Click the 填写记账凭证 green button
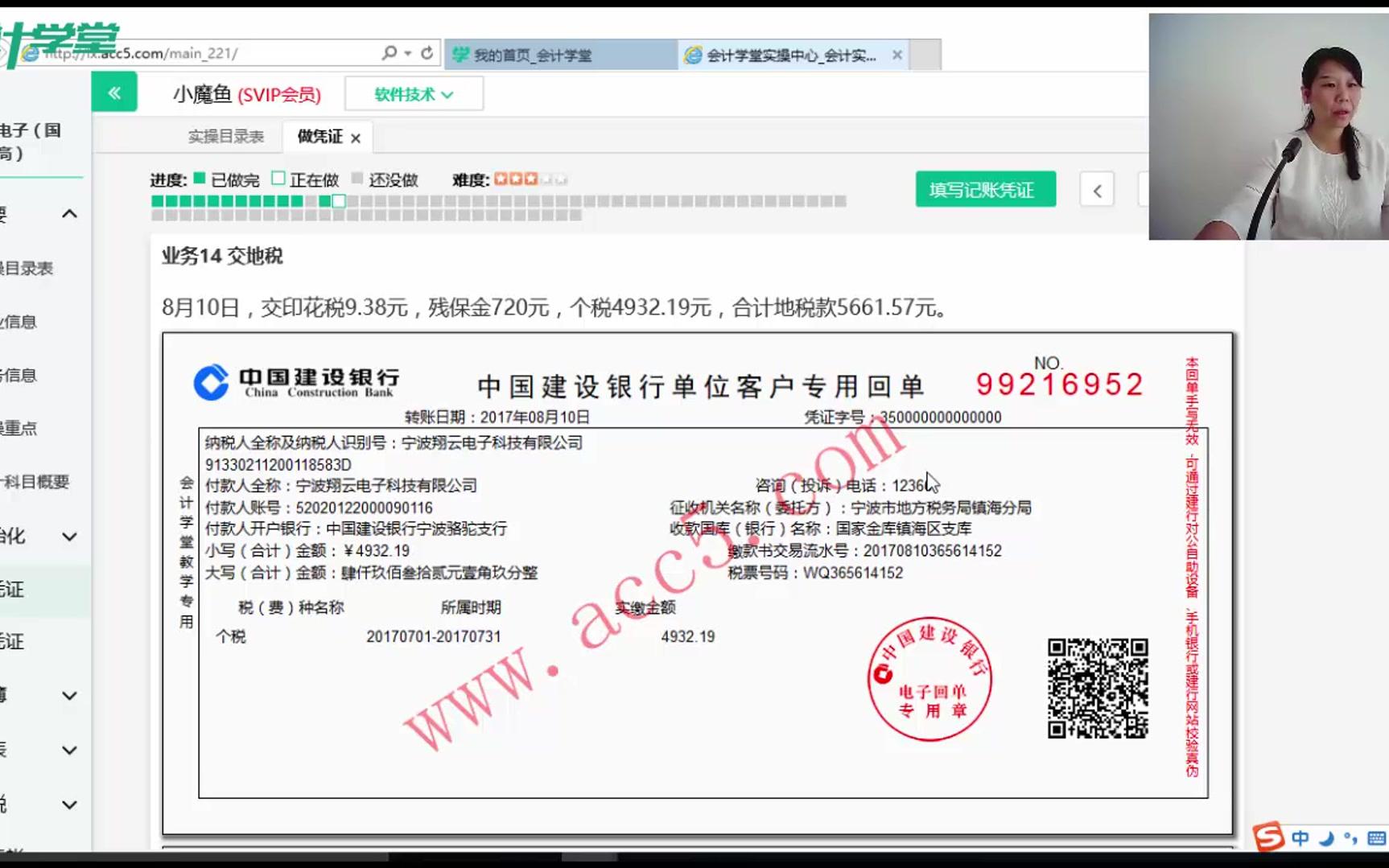The image size is (1389, 868). coord(985,189)
